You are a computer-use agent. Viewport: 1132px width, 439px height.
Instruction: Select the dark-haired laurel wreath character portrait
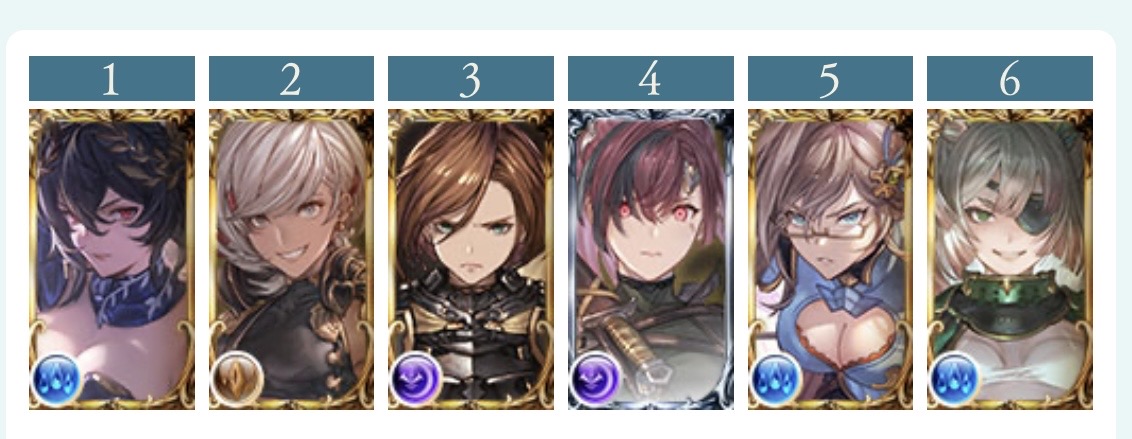click(x=112, y=259)
